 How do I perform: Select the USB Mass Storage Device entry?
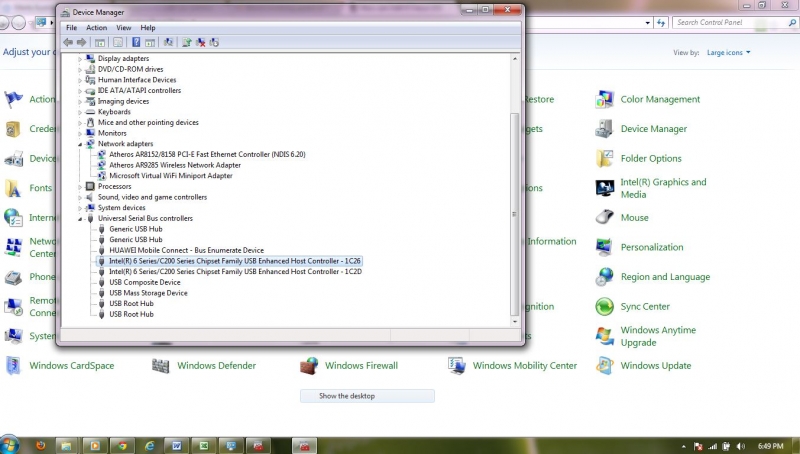(x=148, y=293)
